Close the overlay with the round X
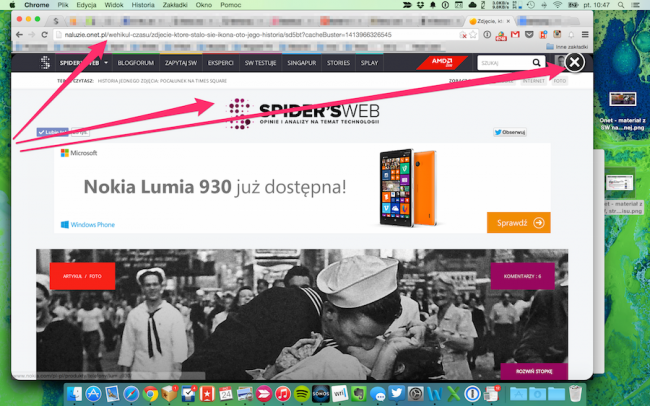Viewport: 650px width, 406px height. click(575, 62)
